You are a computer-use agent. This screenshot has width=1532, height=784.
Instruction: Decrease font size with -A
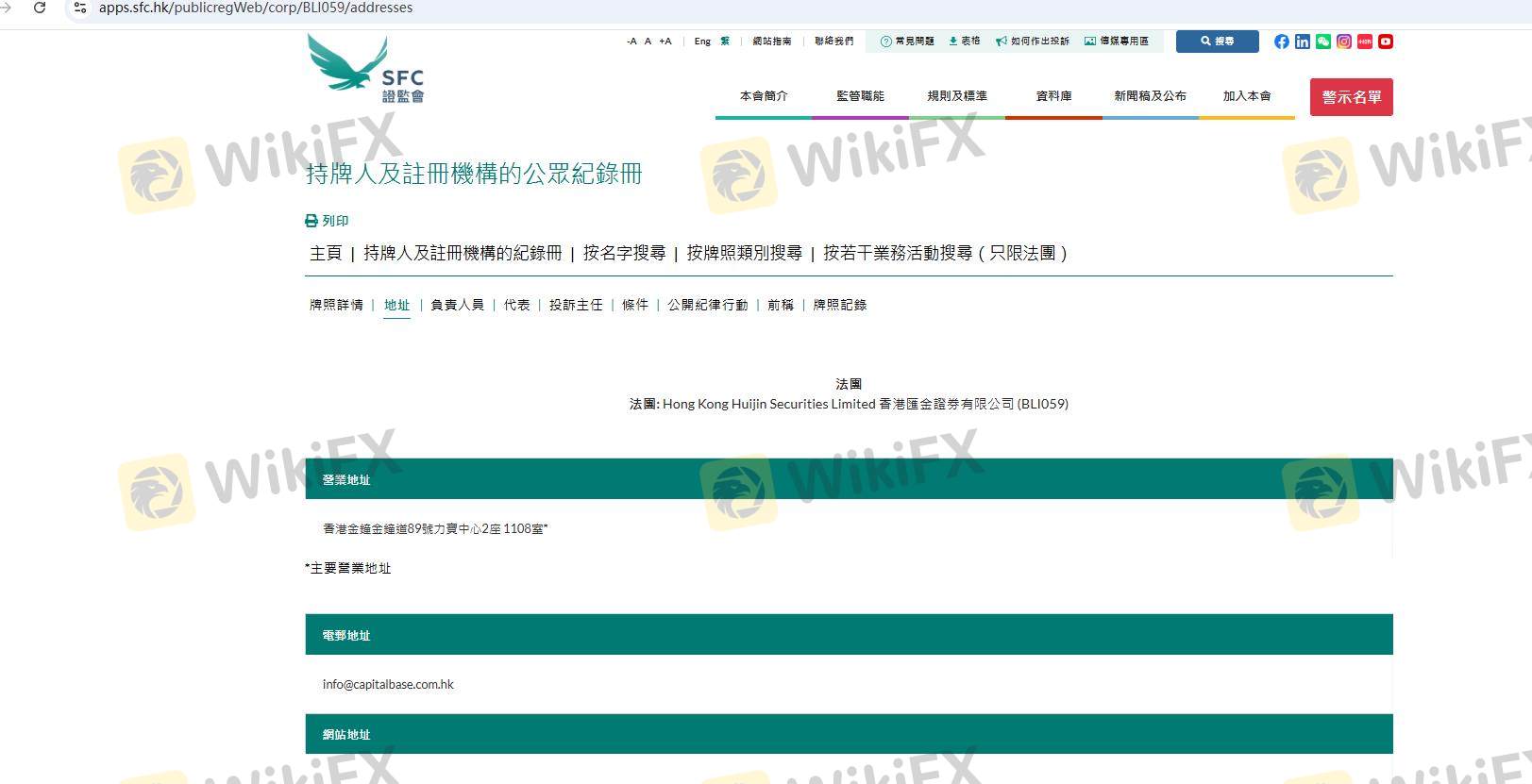tap(631, 42)
